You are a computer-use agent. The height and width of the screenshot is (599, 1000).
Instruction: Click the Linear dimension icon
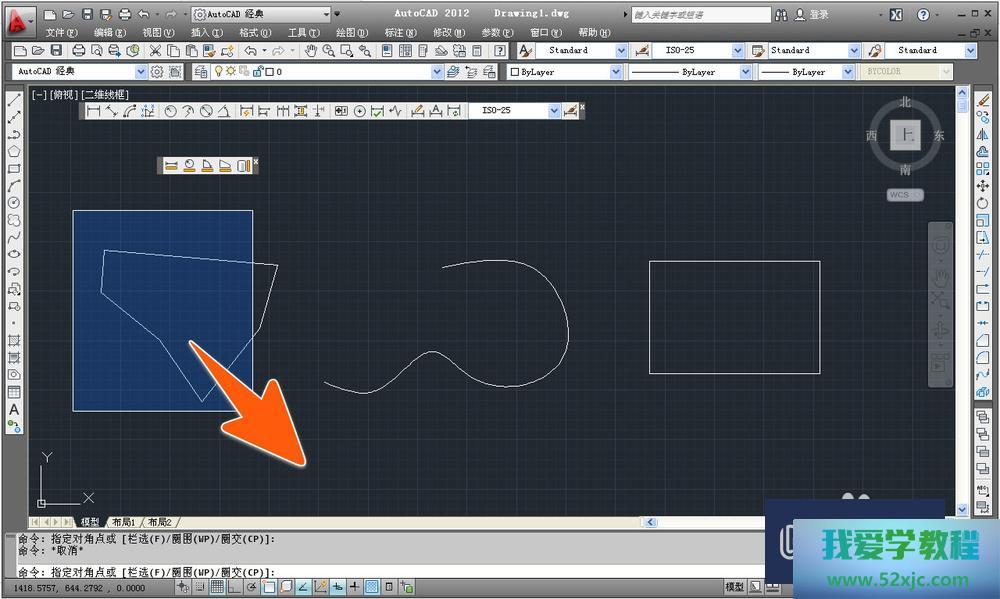(94, 111)
